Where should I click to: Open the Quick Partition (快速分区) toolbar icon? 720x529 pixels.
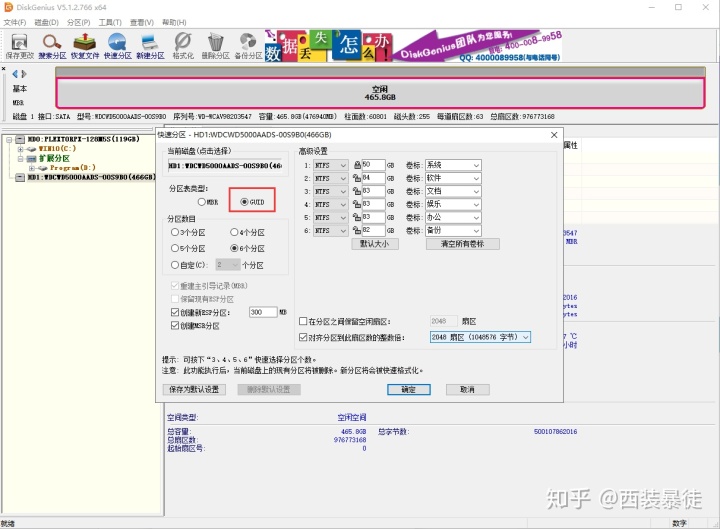(118, 46)
